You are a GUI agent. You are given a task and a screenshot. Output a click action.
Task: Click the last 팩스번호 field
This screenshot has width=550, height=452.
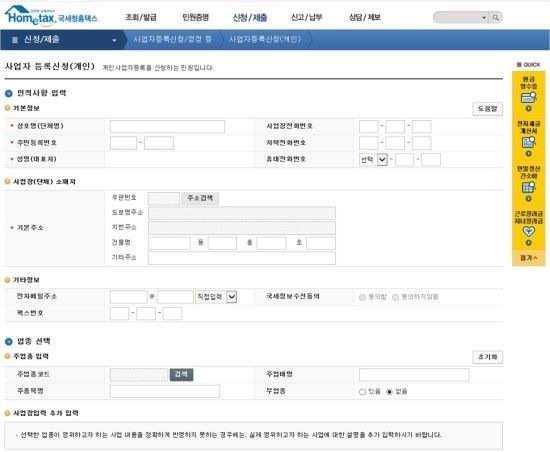[x=172, y=313]
